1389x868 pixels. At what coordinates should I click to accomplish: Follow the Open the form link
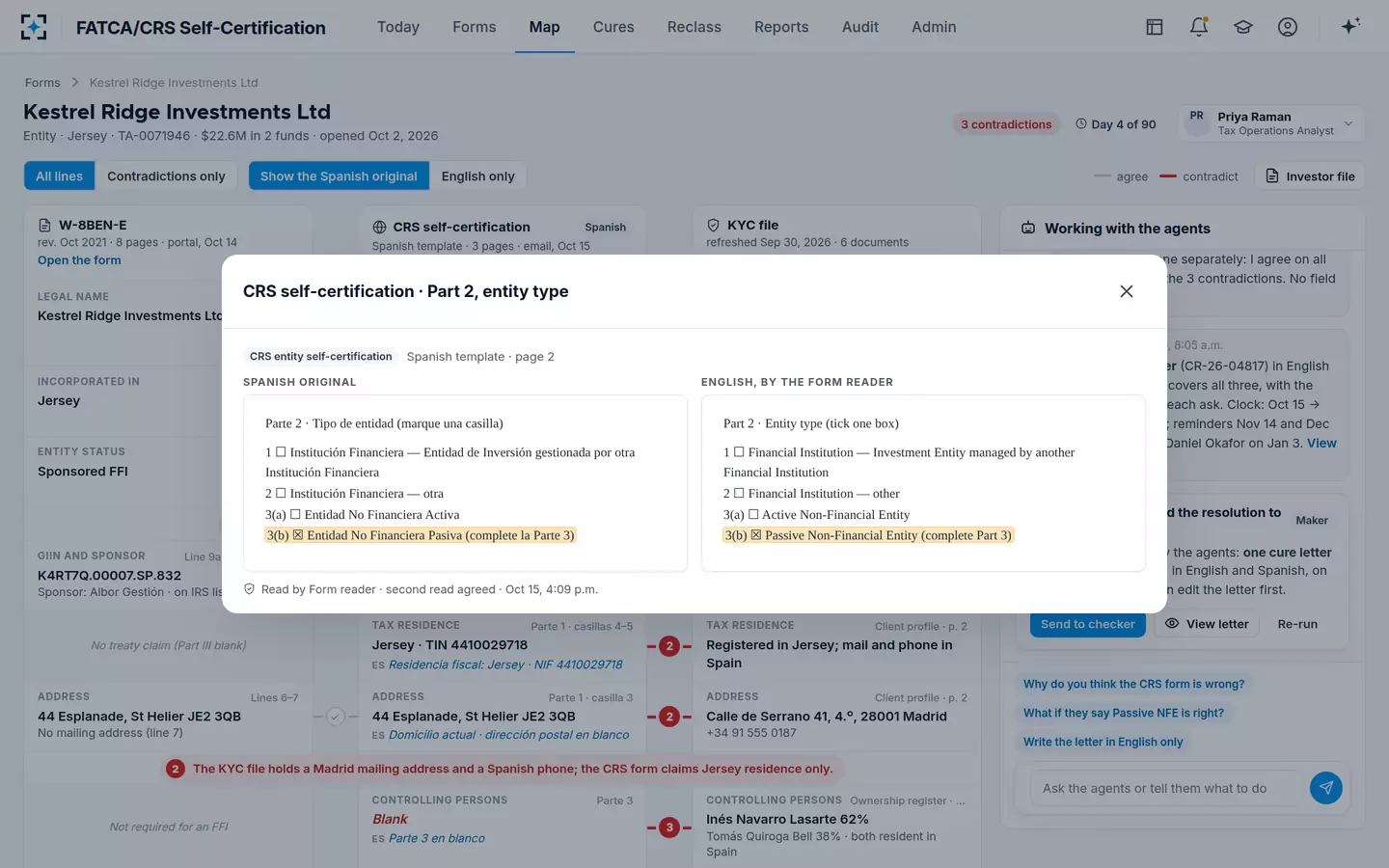[79, 260]
